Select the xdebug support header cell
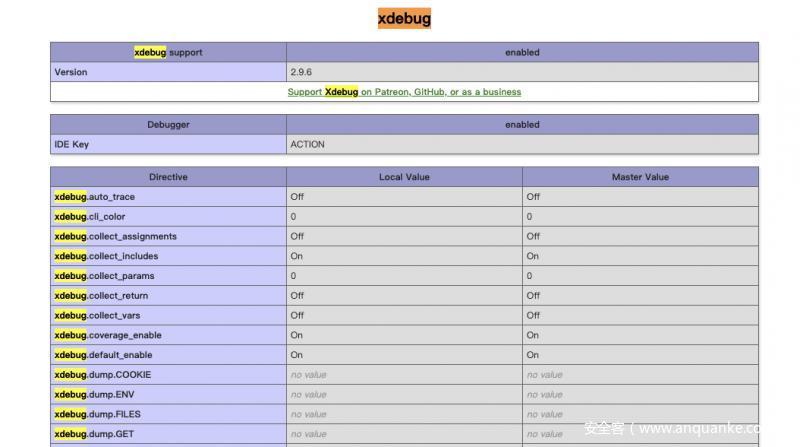The image size is (800, 447). 168,53
